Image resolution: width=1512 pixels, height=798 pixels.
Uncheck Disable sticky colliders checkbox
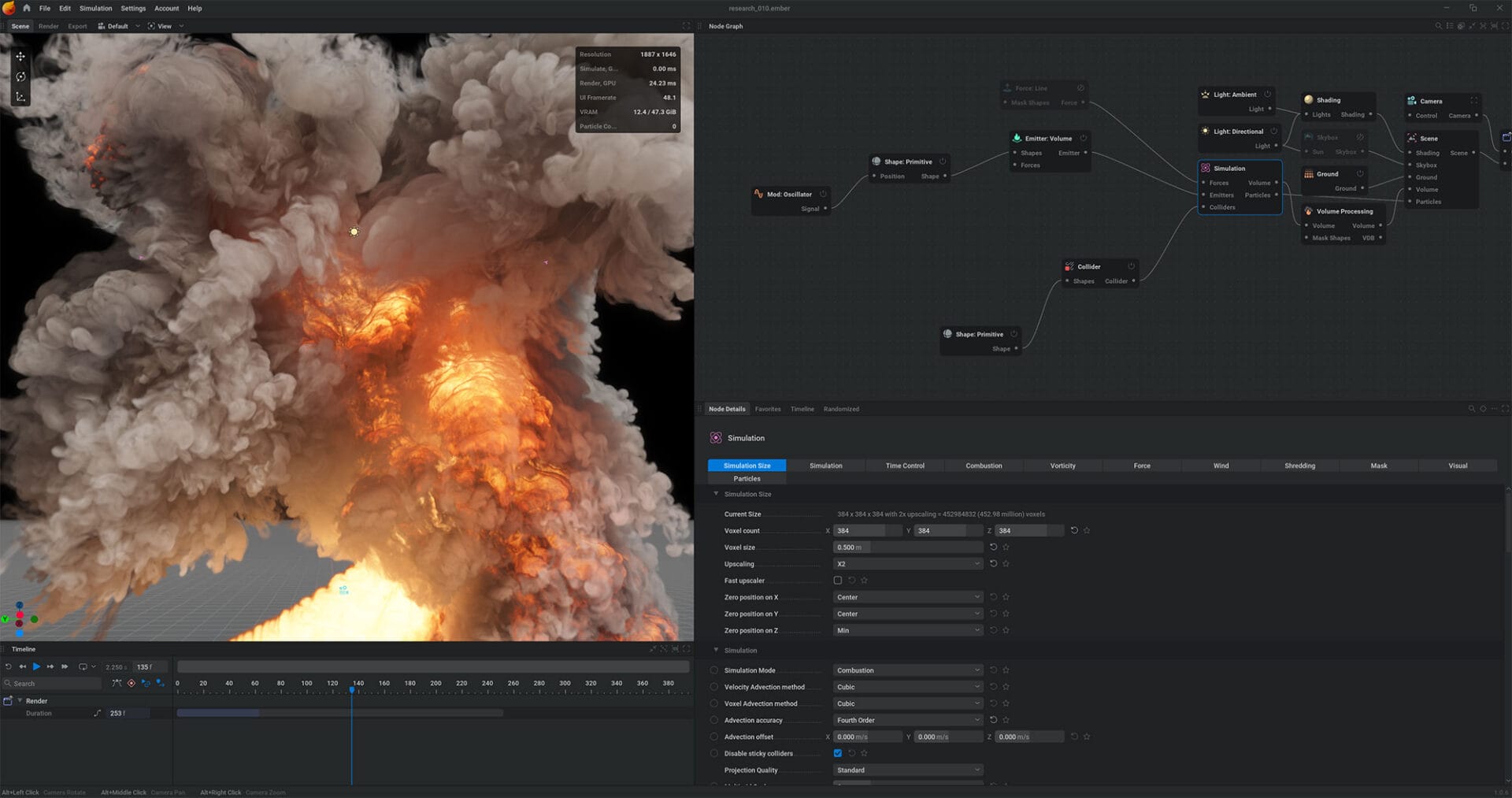838,753
